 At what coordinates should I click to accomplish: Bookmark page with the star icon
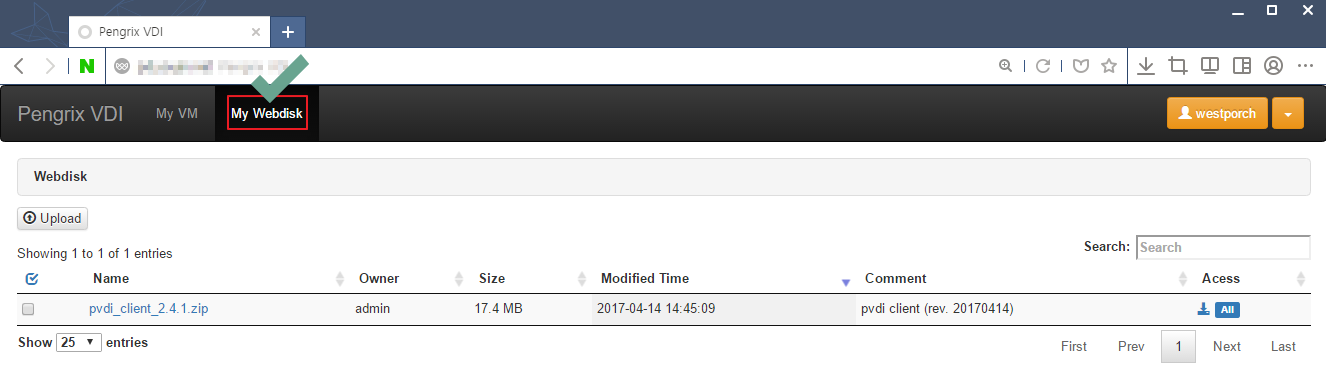pos(1109,66)
